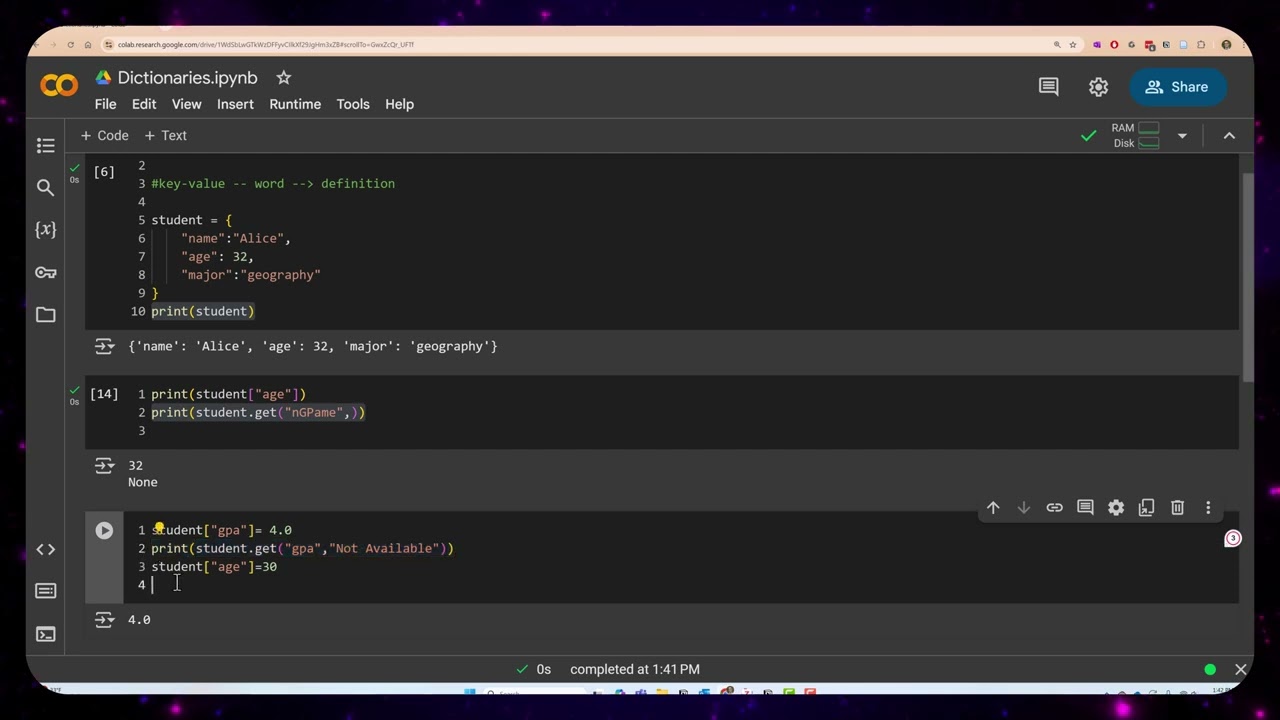Open the Table of contents sidebar panel
This screenshot has width=1280, height=720.
[45, 146]
